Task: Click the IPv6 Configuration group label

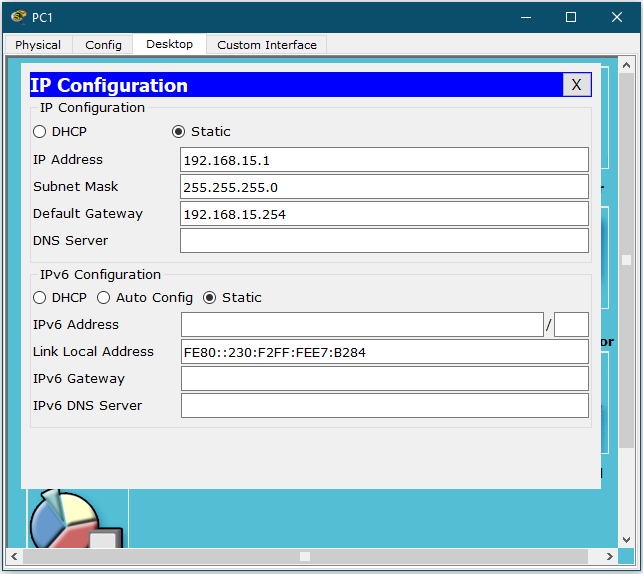Action: 100,275
